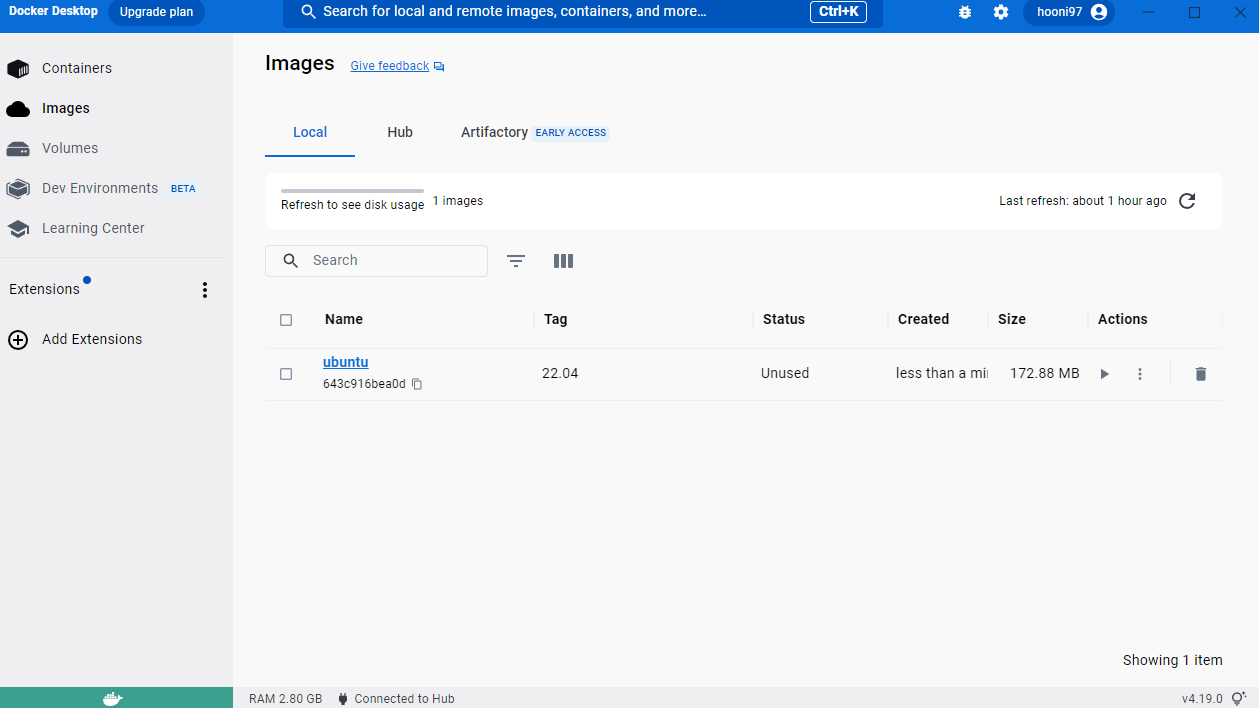Click the disk usage progress bar
The width and height of the screenshot is (1259, 708).
click(x=352, y=190)
